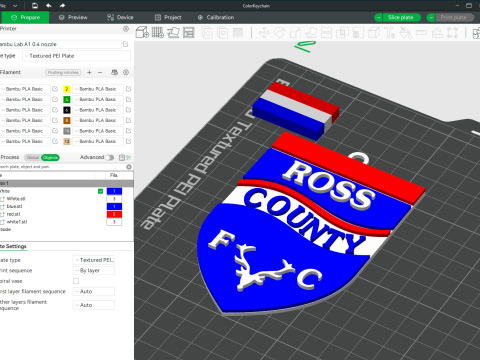Screen dimensions: 480x360
Task: Select white1.stl in object list
Action: (x=17, y=222)
